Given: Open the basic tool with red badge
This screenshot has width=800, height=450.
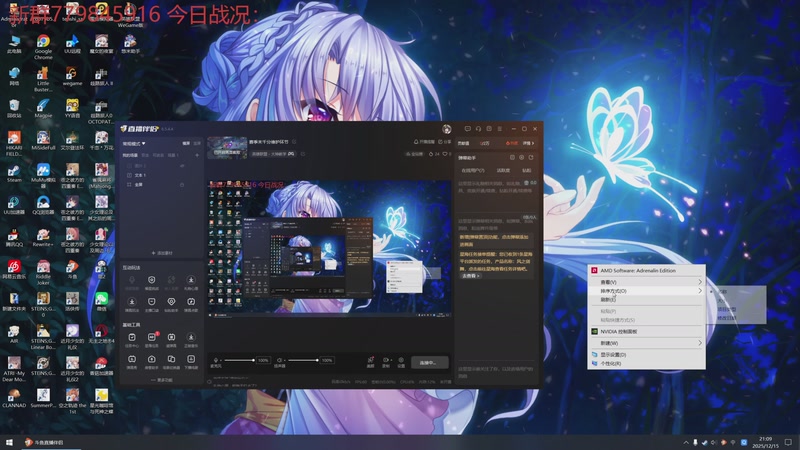Looking at the screenshot, I should point(152,340).
